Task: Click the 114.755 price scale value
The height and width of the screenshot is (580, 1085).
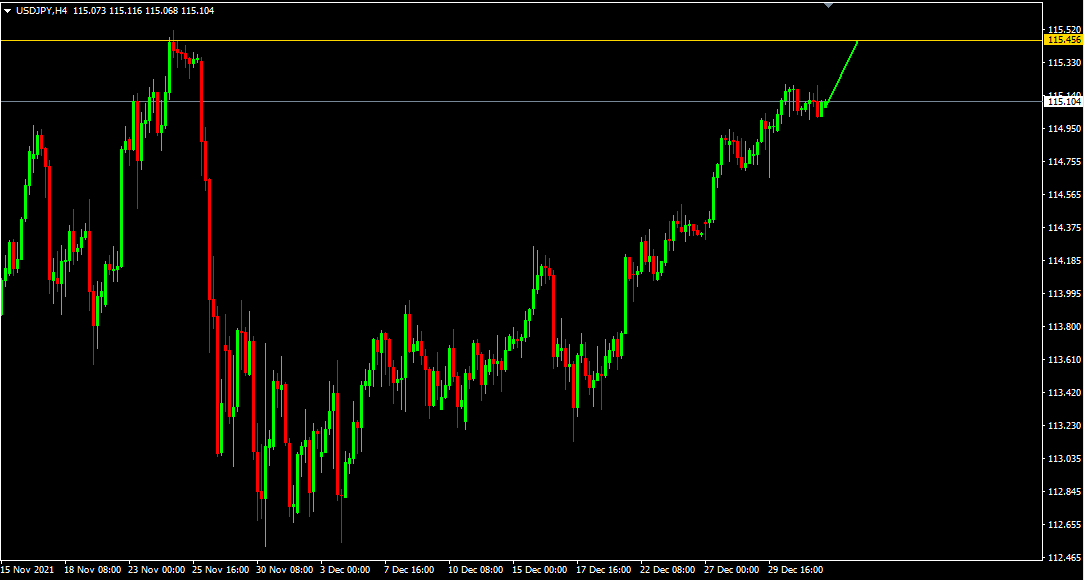Action: pyautogui.click(x=1064, y=162)
